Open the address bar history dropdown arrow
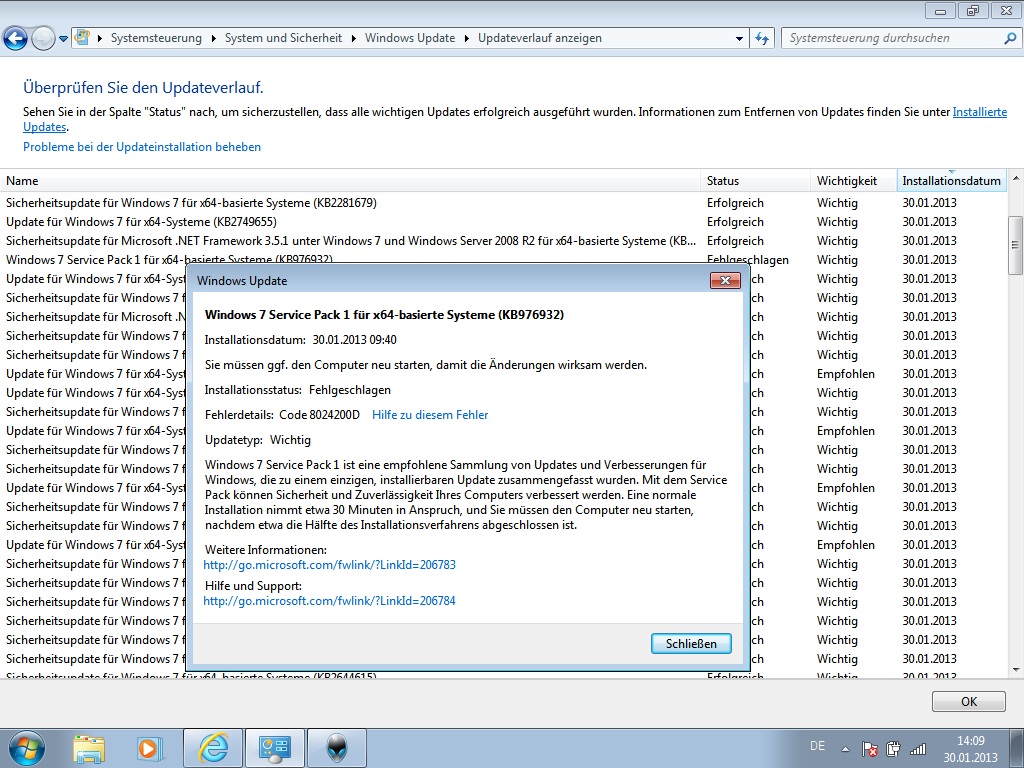Viewport: 1024px width, 768px height. (739, 39)
